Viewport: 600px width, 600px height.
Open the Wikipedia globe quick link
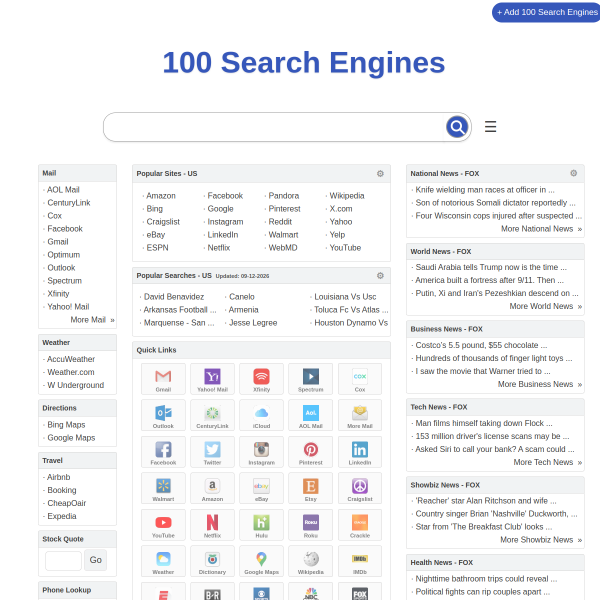click(x=311, y=561)
